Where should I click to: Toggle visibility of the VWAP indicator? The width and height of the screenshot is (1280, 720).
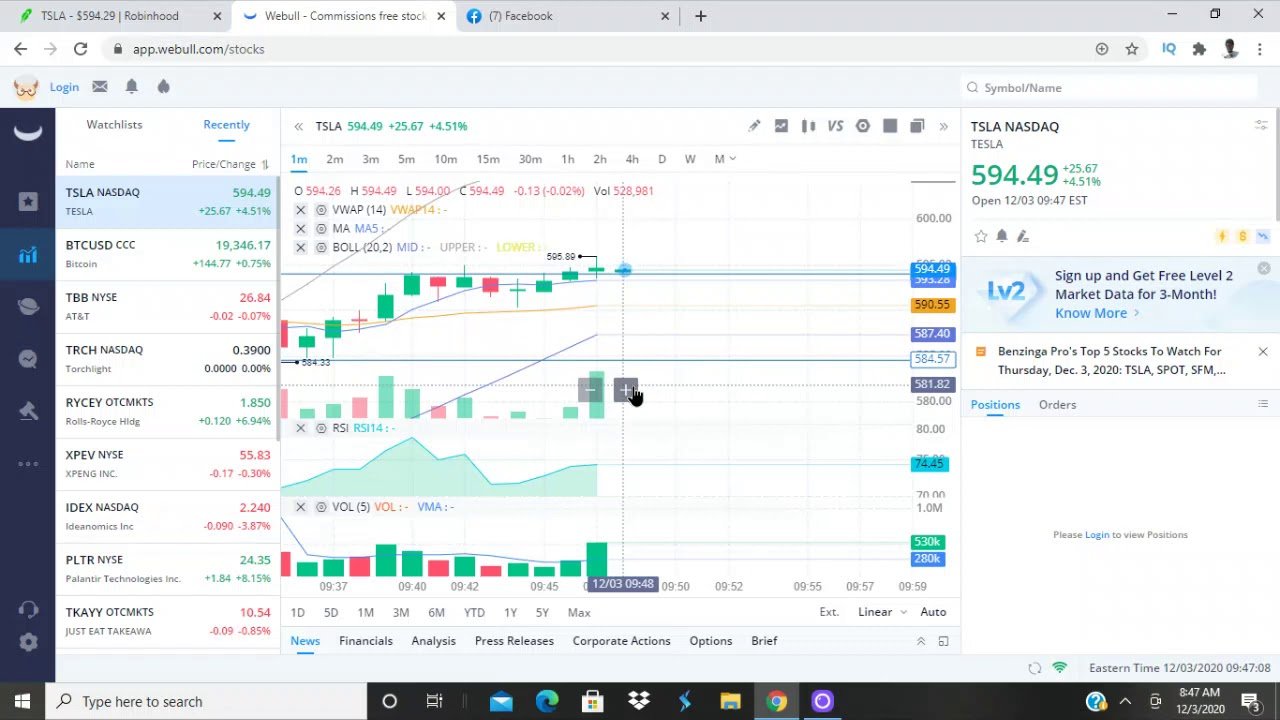(x=321, y=210)
